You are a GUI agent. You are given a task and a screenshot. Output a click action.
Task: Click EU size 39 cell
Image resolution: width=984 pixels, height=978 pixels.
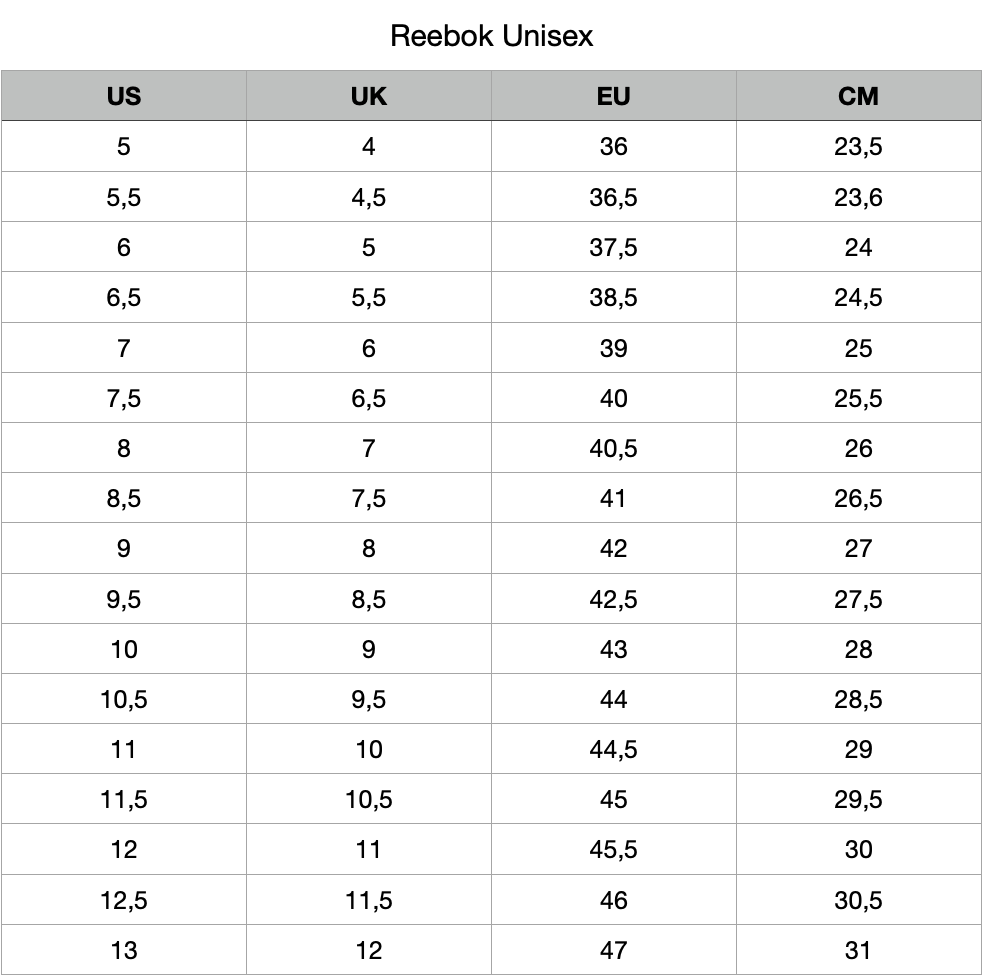coord(613,348)
